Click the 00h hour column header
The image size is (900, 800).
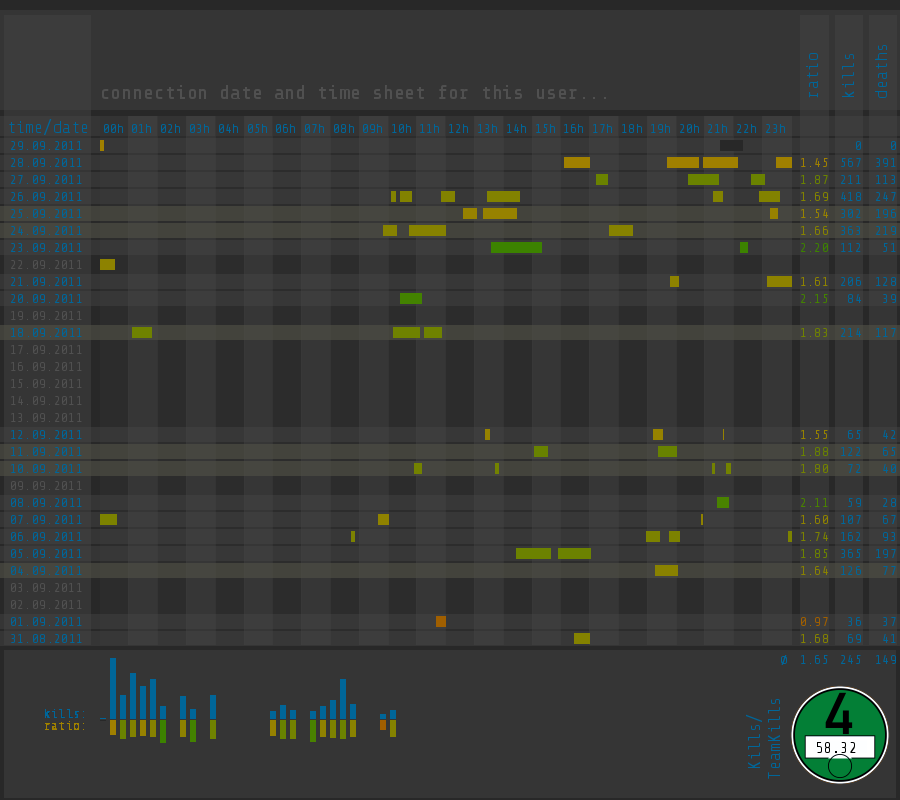point(113,129)
